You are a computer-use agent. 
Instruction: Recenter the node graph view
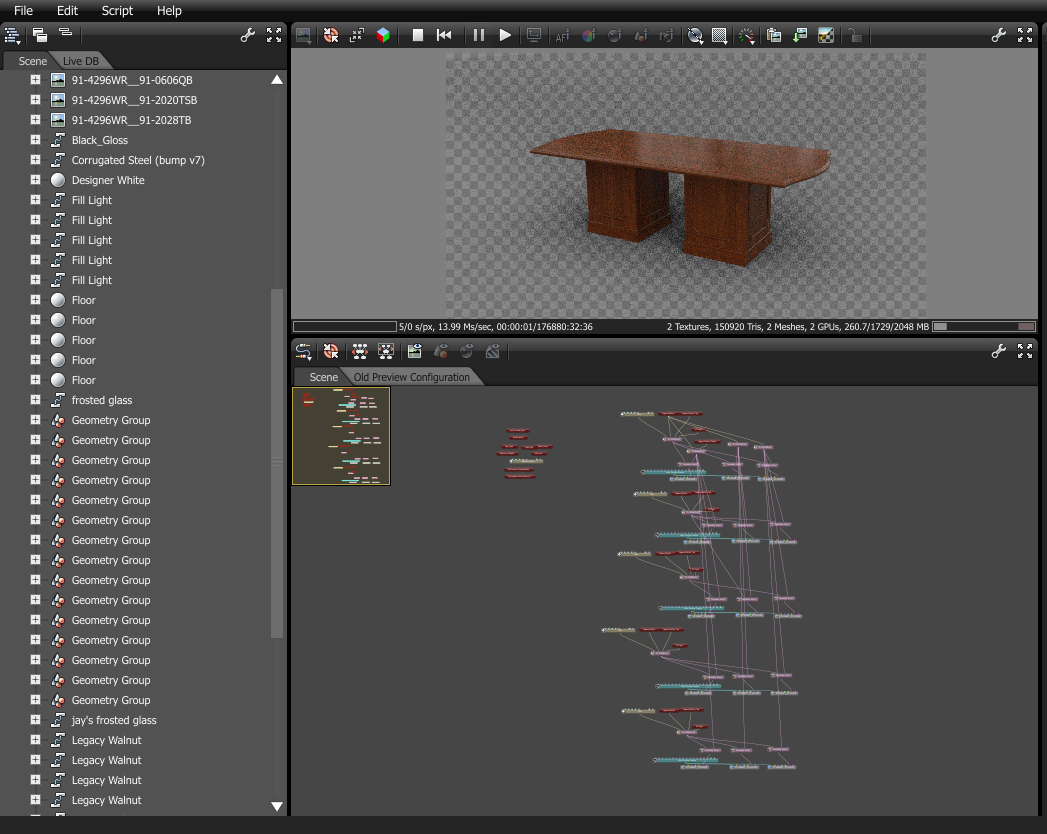coord(331,351)
